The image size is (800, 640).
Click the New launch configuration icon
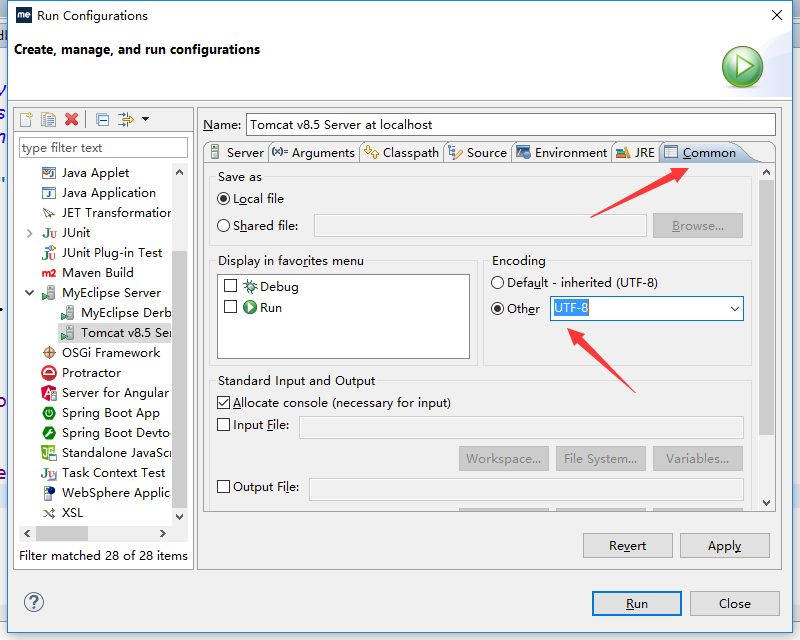(27, 119)
